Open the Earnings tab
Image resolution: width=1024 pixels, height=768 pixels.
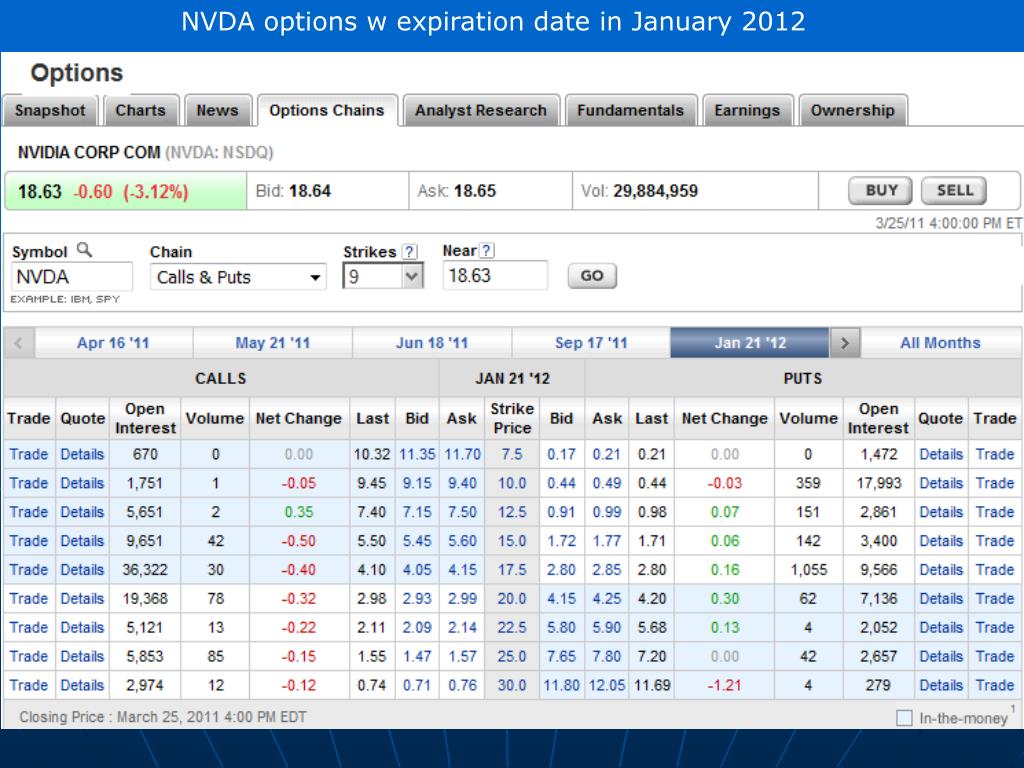click(747, 110)
